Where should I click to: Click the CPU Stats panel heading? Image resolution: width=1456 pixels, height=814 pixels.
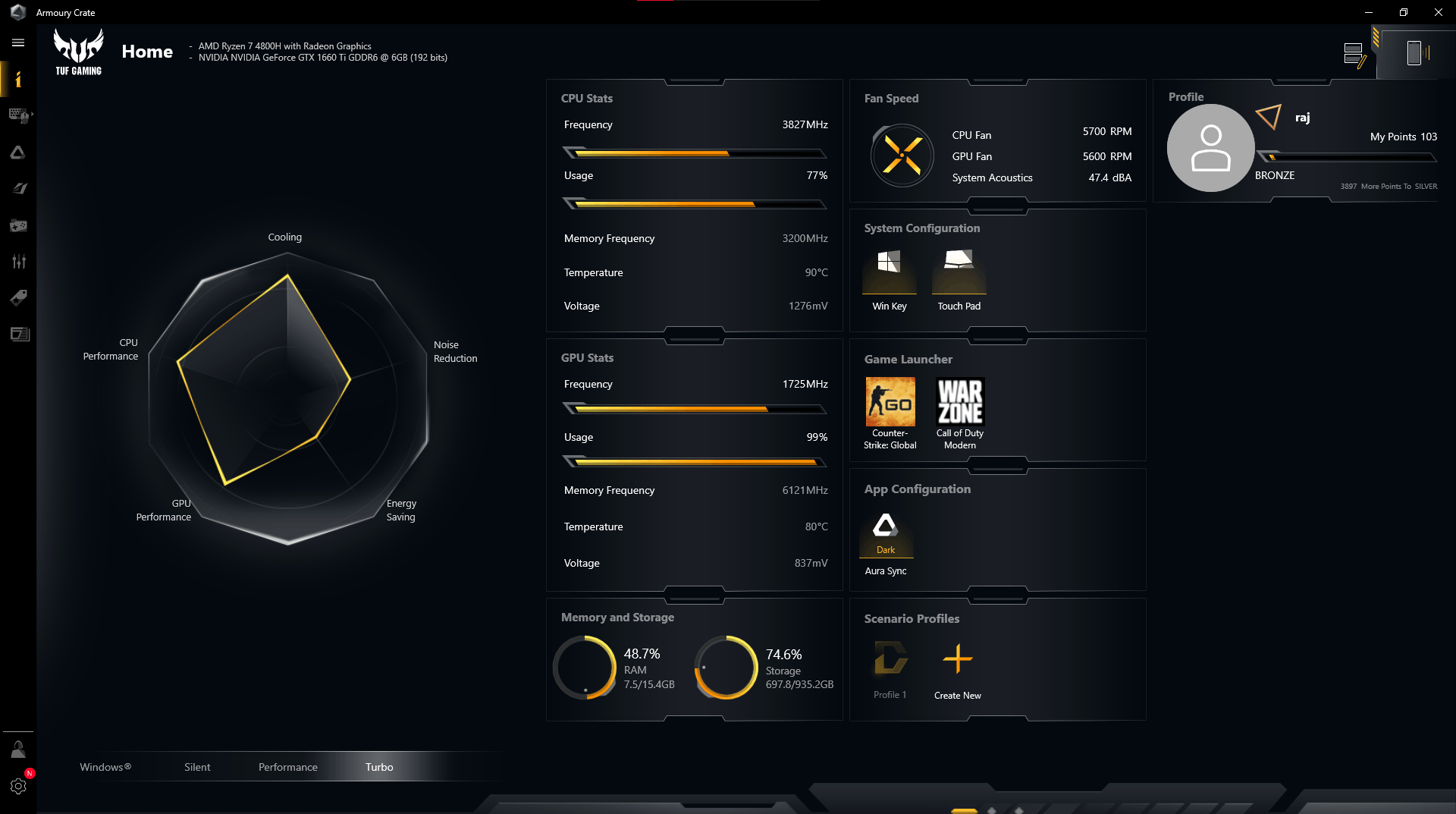coord(587,99)
